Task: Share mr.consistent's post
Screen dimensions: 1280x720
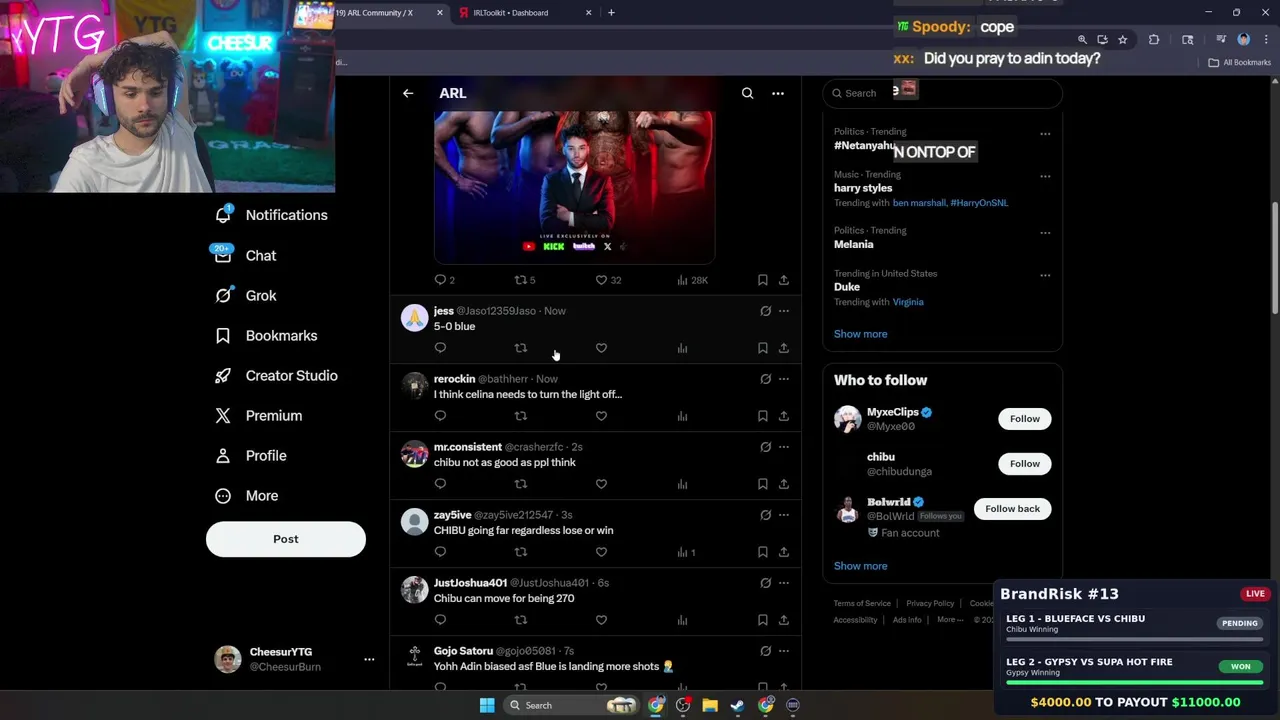Action: [x=784, y=484]
